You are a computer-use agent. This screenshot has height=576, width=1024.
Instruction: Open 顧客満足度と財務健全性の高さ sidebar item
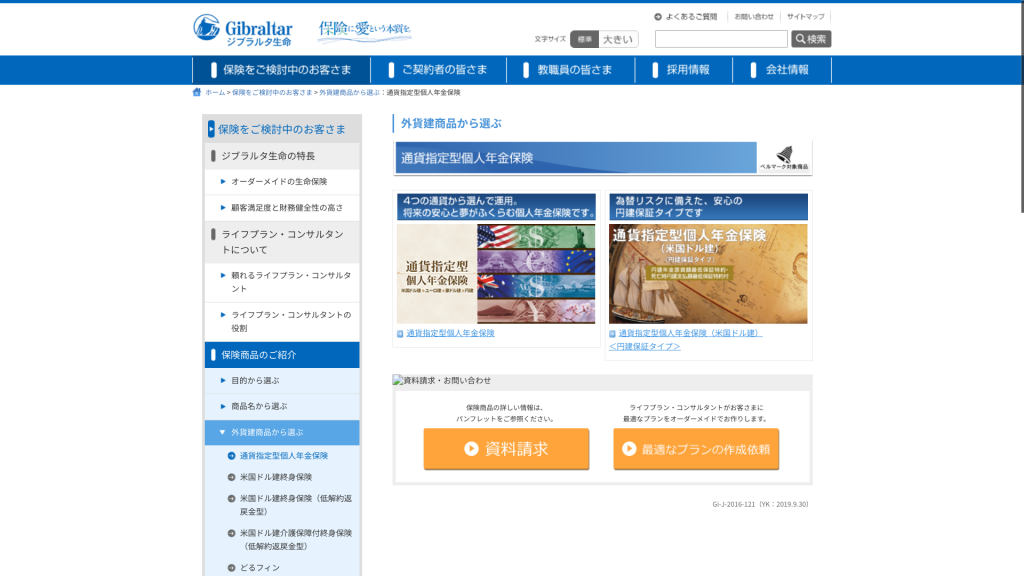tap(282, 208)
